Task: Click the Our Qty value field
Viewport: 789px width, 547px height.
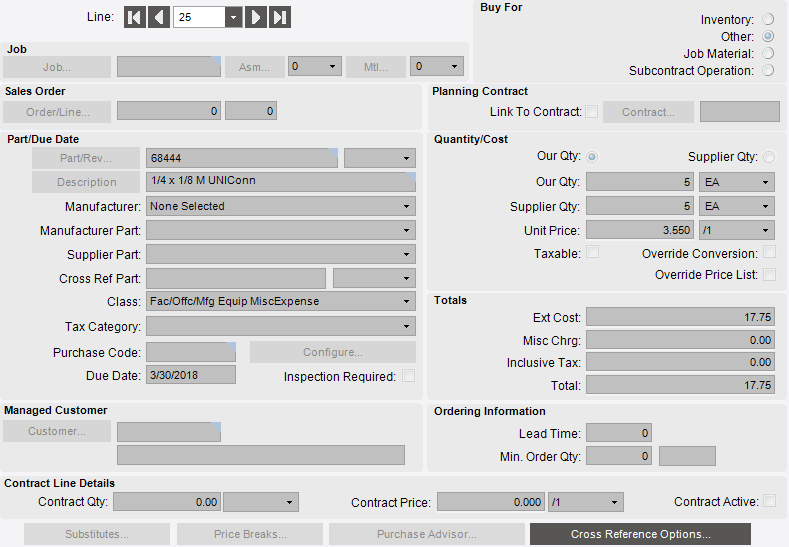Action: (640, 182)
